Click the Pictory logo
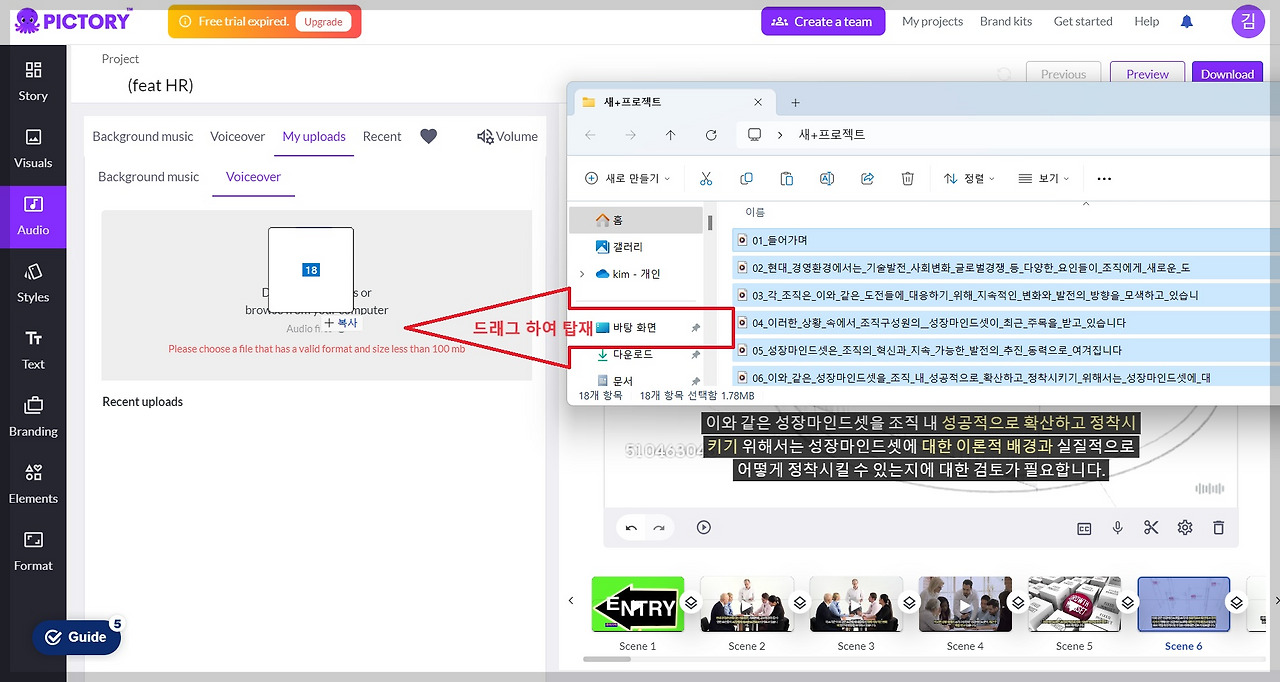1280x682 pixels. [x=72, y=21]
